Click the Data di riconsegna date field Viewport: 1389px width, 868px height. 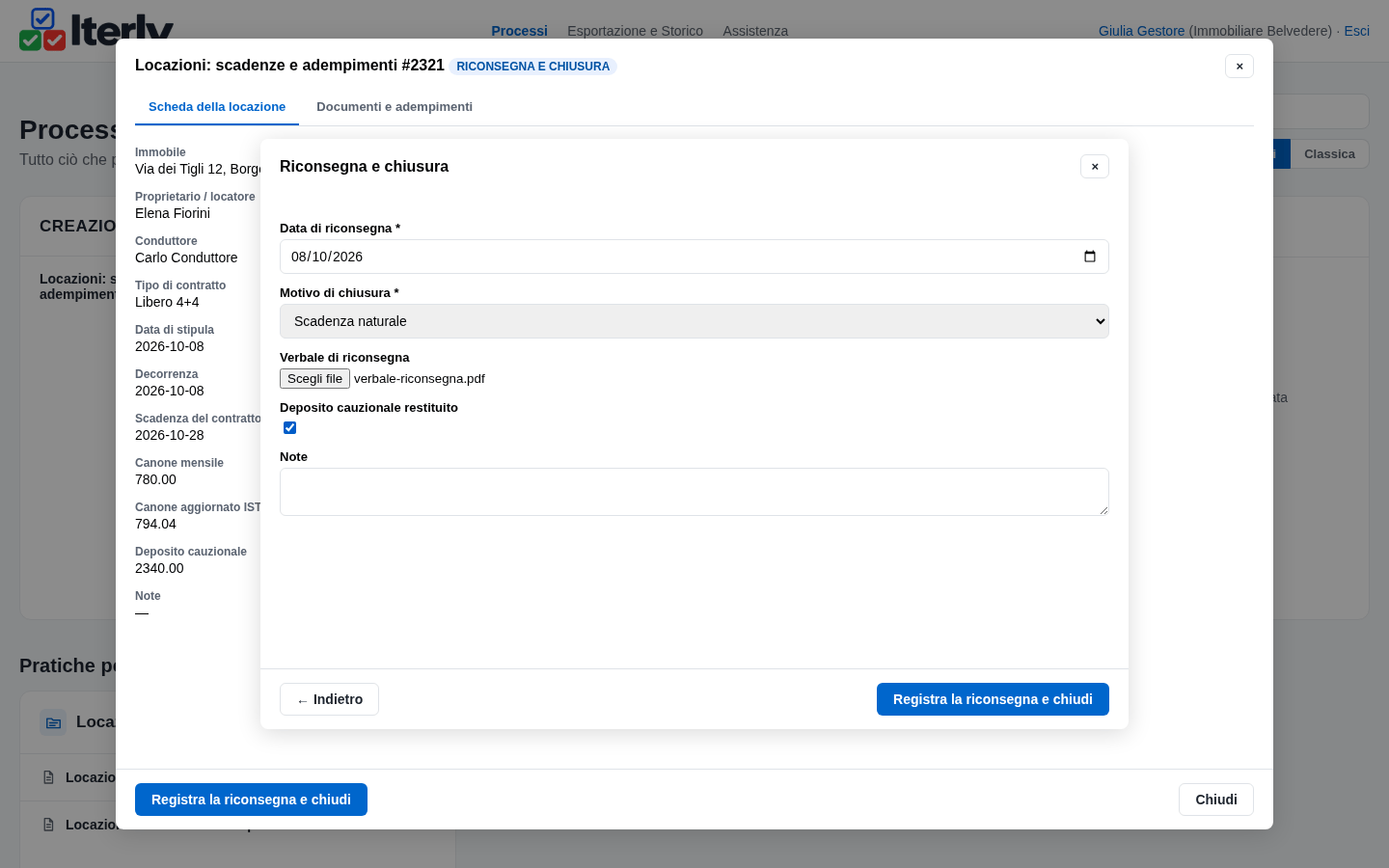click(x=694, y=257)
